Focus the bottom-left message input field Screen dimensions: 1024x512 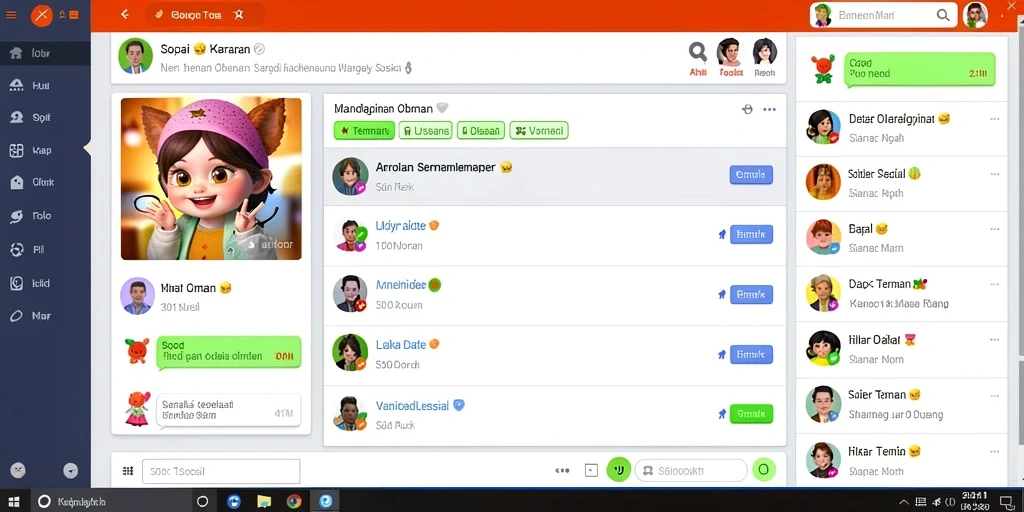point(221,471)
